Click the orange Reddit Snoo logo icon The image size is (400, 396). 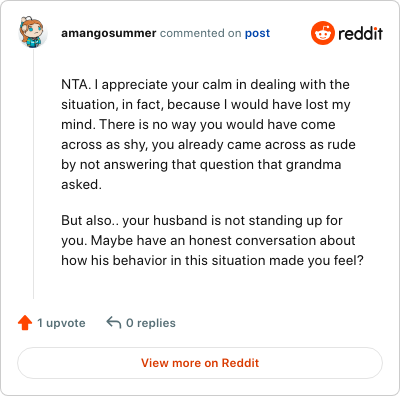(322, 33)
